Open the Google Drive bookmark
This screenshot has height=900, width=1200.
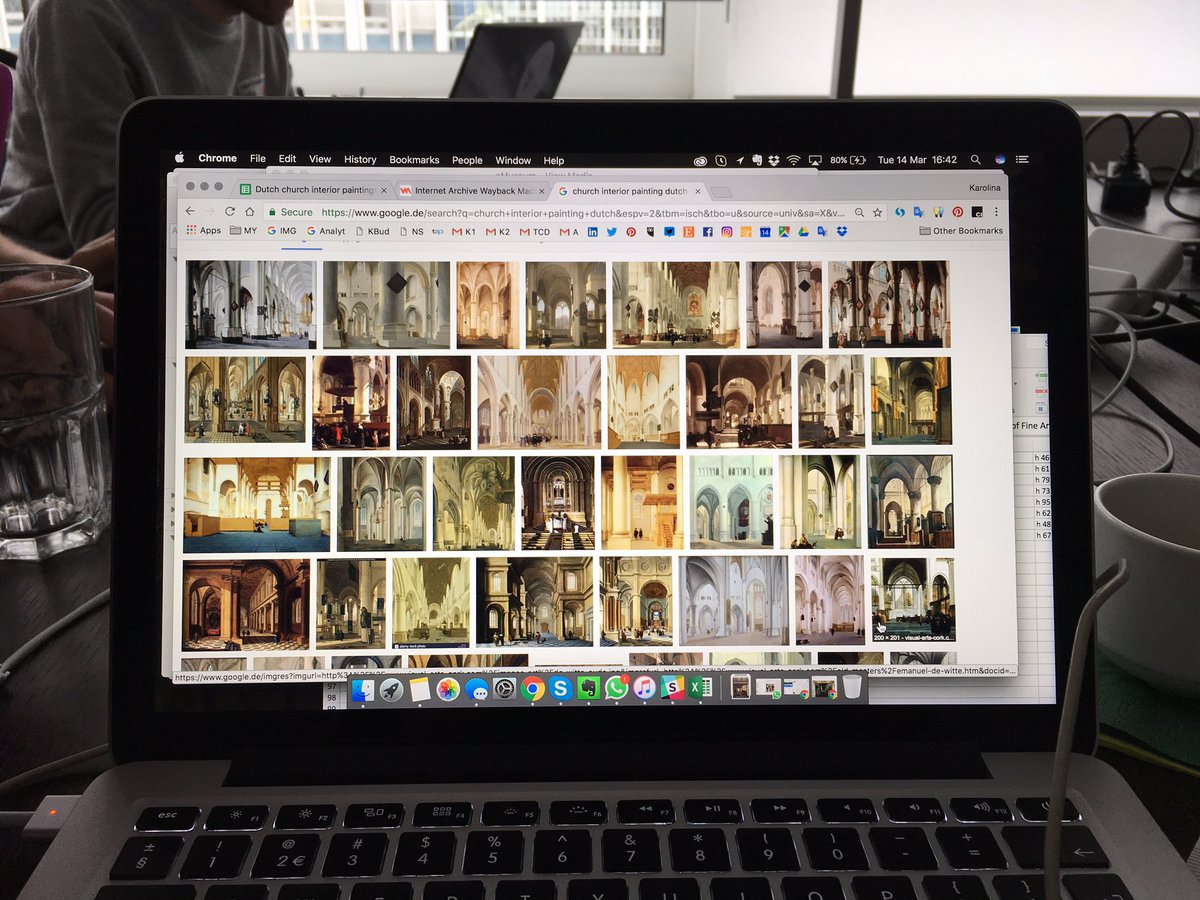(802, 232)
